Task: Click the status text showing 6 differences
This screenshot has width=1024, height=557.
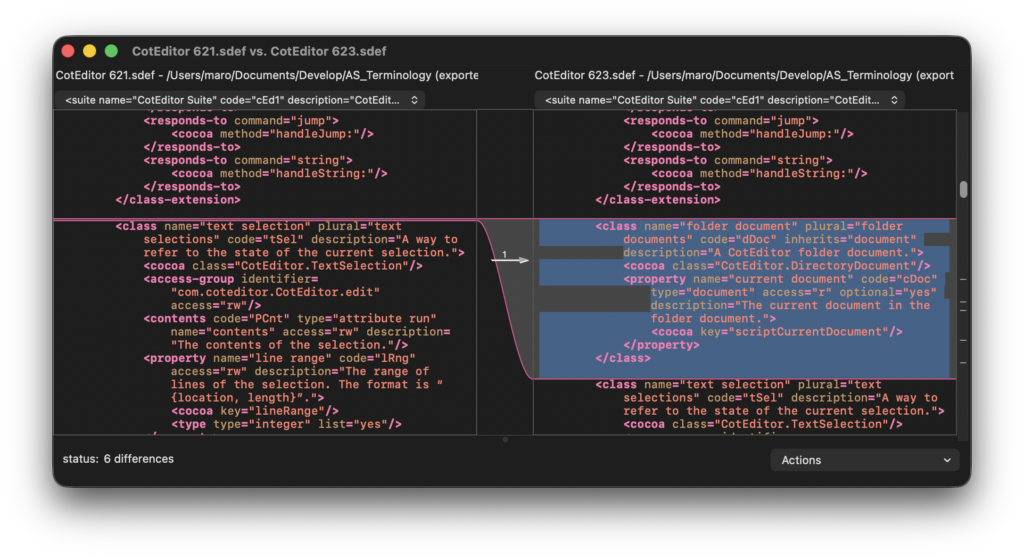Action: point(118,459)
